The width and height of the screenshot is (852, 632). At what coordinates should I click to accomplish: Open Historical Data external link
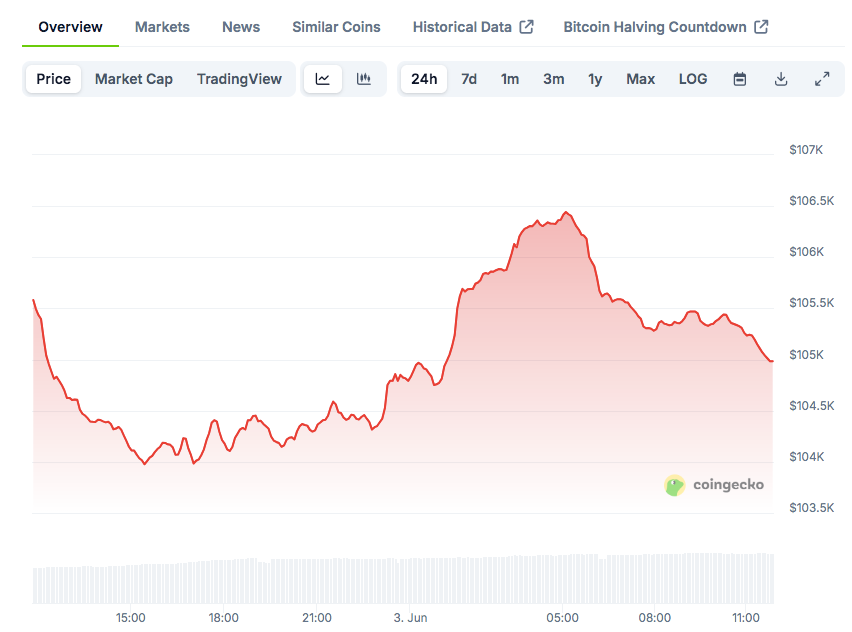click(x=473, y=27)
